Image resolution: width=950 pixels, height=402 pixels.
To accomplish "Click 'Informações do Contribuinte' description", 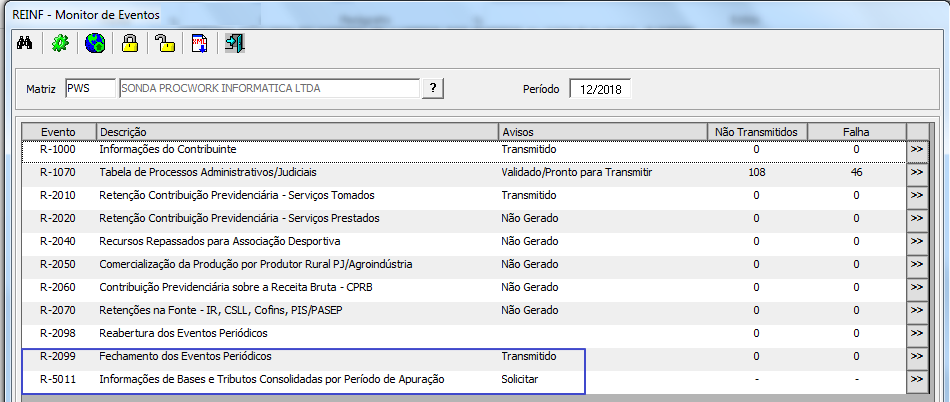I will [x=168, y=149].
